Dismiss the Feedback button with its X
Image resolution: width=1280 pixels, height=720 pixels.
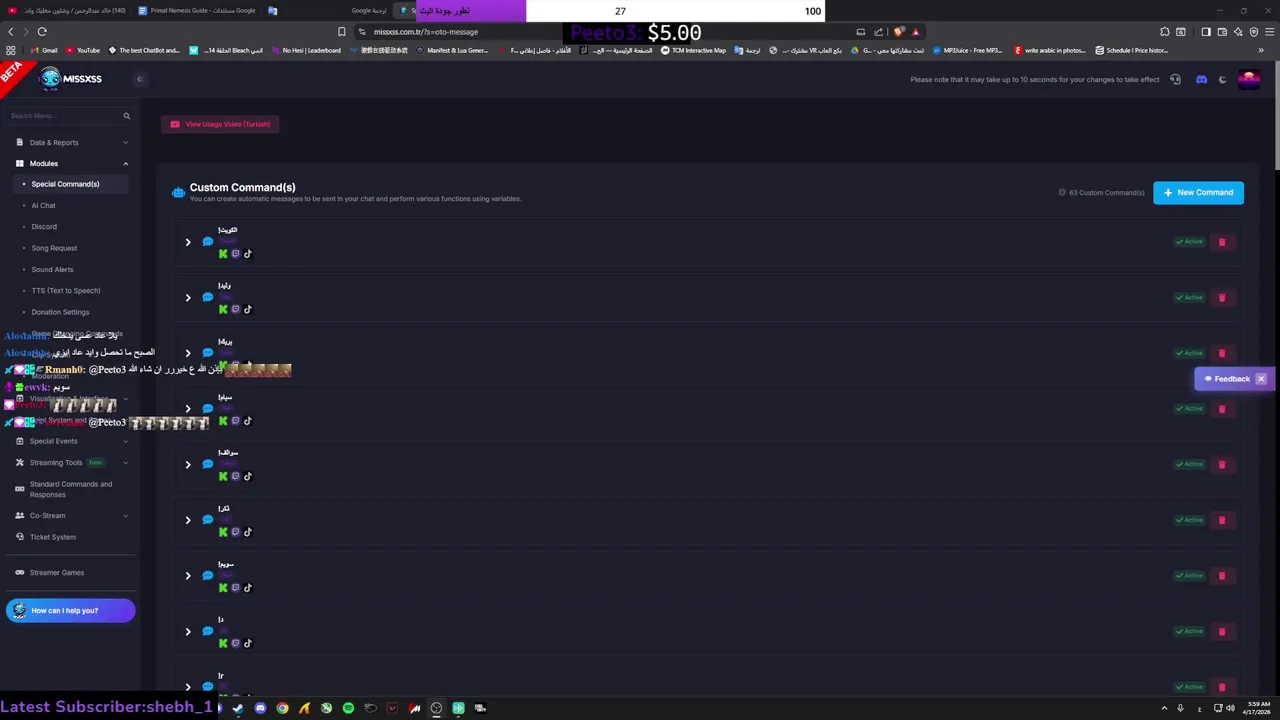coord(1261,379)
